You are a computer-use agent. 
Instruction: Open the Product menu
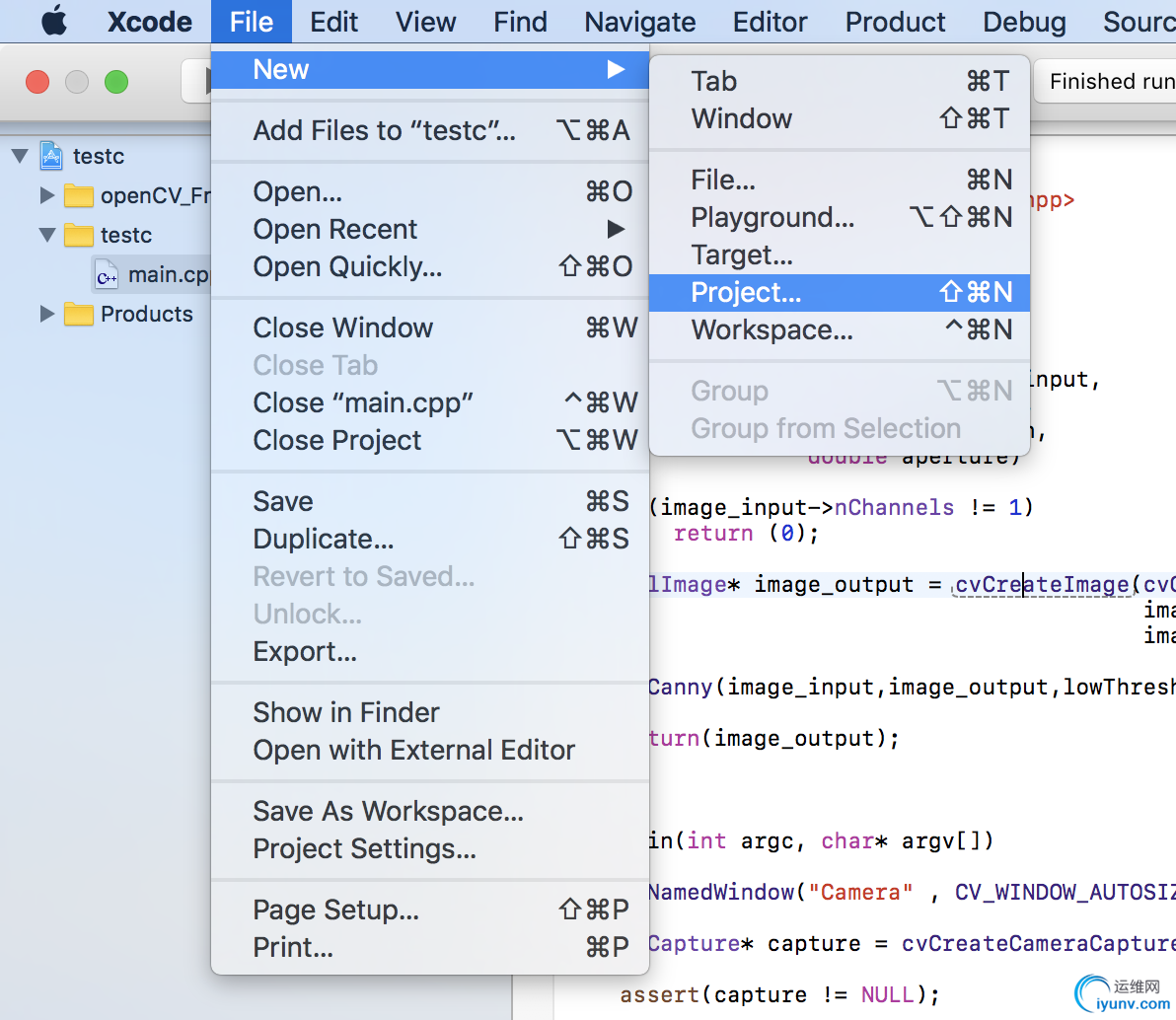tap(895, 21)
